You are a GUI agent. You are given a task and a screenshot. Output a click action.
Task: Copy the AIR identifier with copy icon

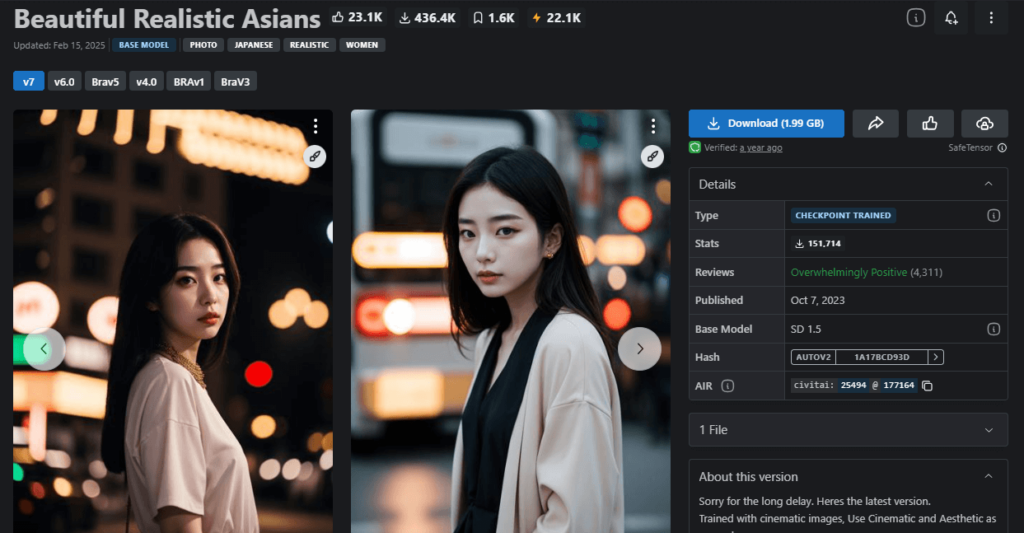tap(927, 386)
